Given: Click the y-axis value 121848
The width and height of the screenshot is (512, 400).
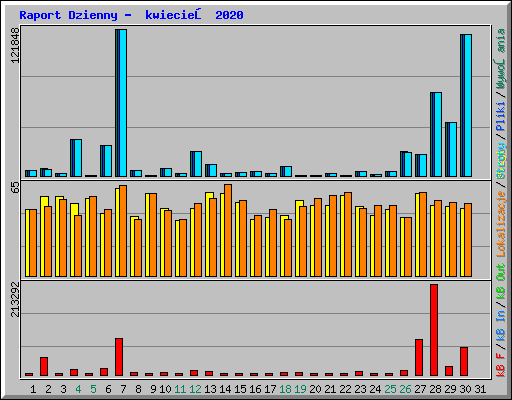Looking at the screenshot, I should [15, 46].
